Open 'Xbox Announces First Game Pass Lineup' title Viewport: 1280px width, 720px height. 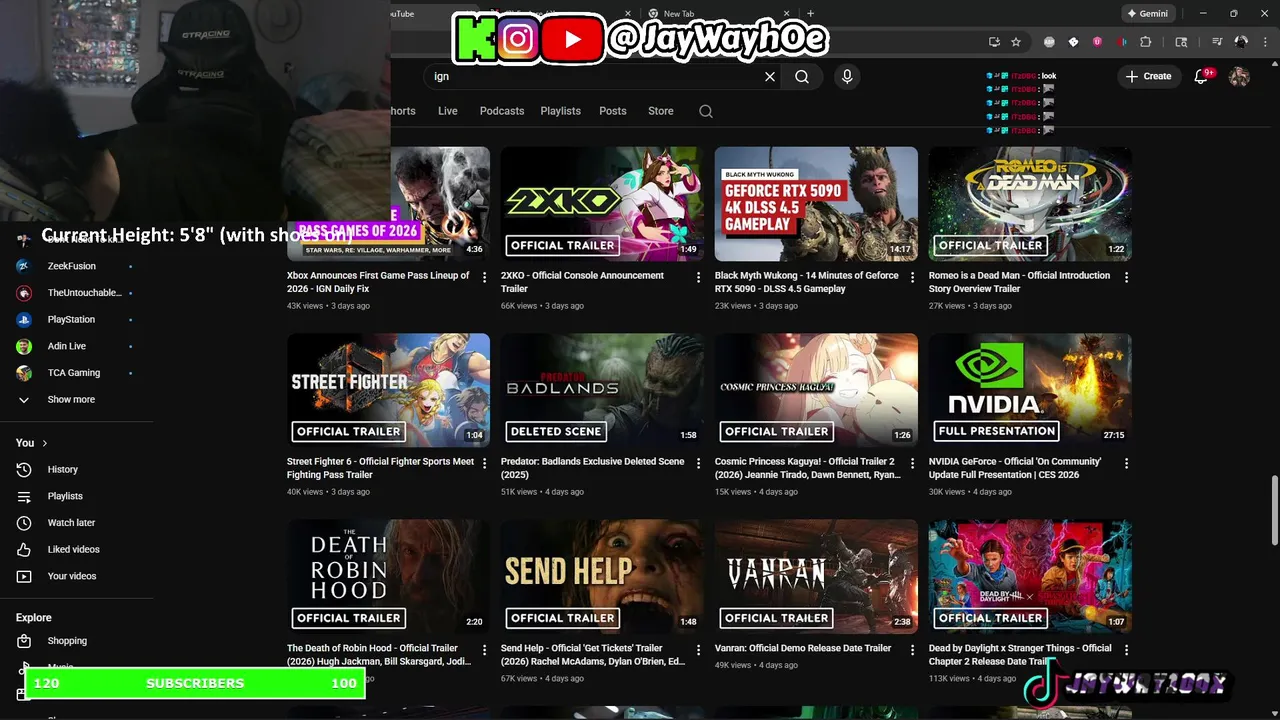pyautogui.click(x=378, y=282)
